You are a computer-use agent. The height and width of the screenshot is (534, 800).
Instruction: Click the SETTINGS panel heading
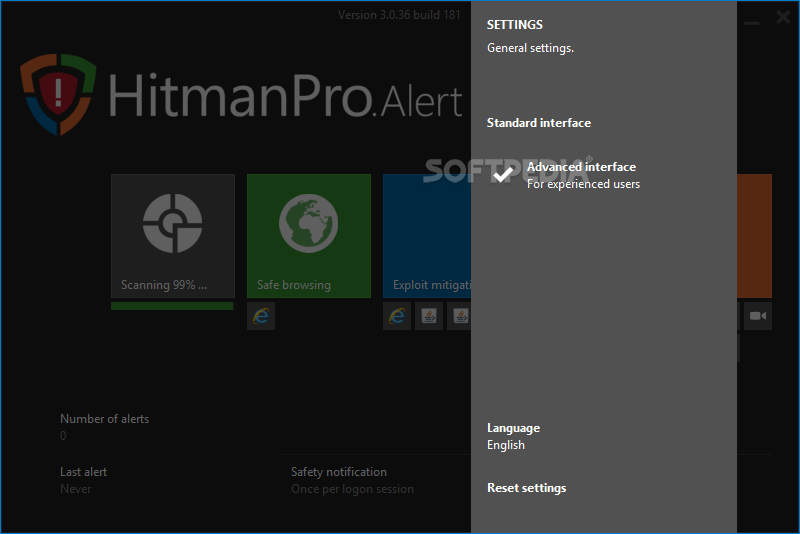[515, 24]
